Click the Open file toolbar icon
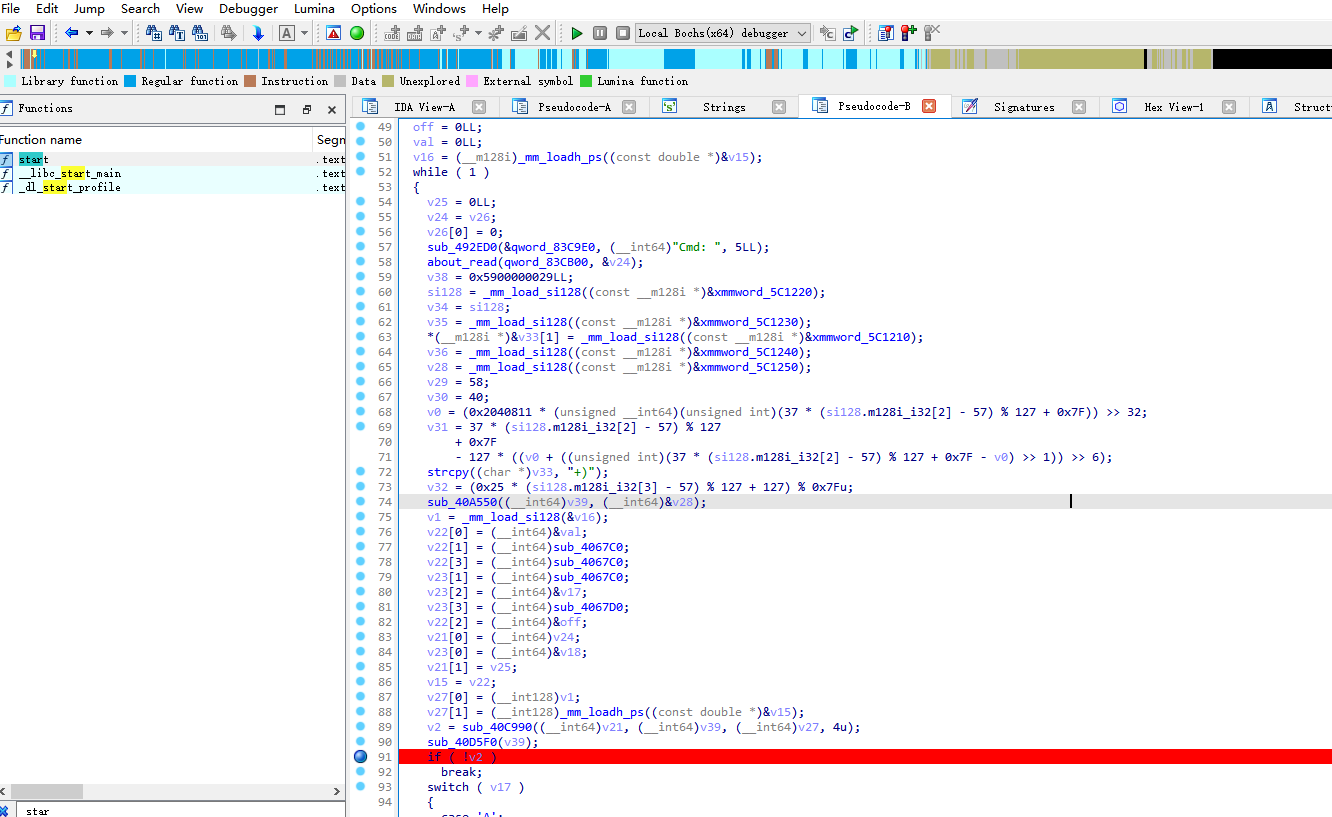This screenshot has height=817, width=1332. tap(14, 33)
